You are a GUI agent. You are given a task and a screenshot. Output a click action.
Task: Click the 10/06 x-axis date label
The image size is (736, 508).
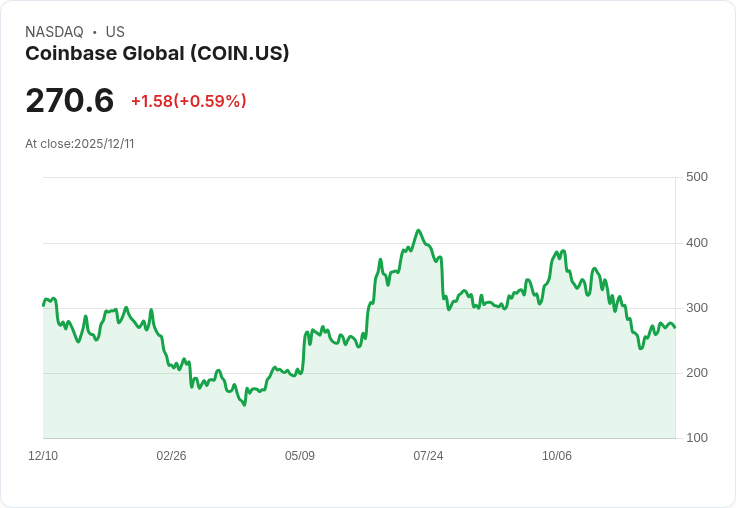coord(557,456)
